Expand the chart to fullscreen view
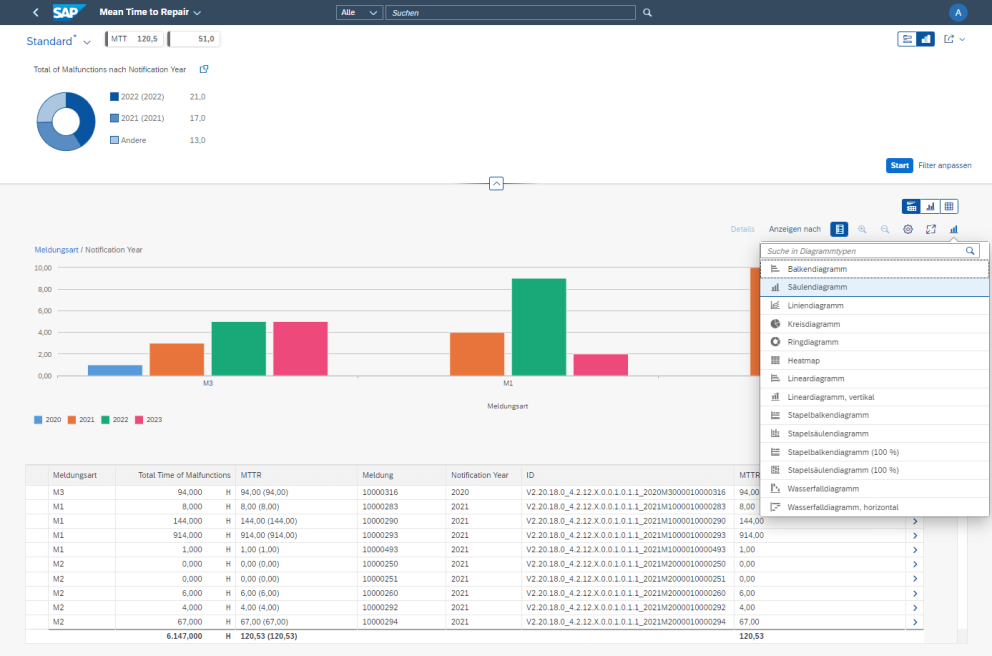 [x=930, y=228]
